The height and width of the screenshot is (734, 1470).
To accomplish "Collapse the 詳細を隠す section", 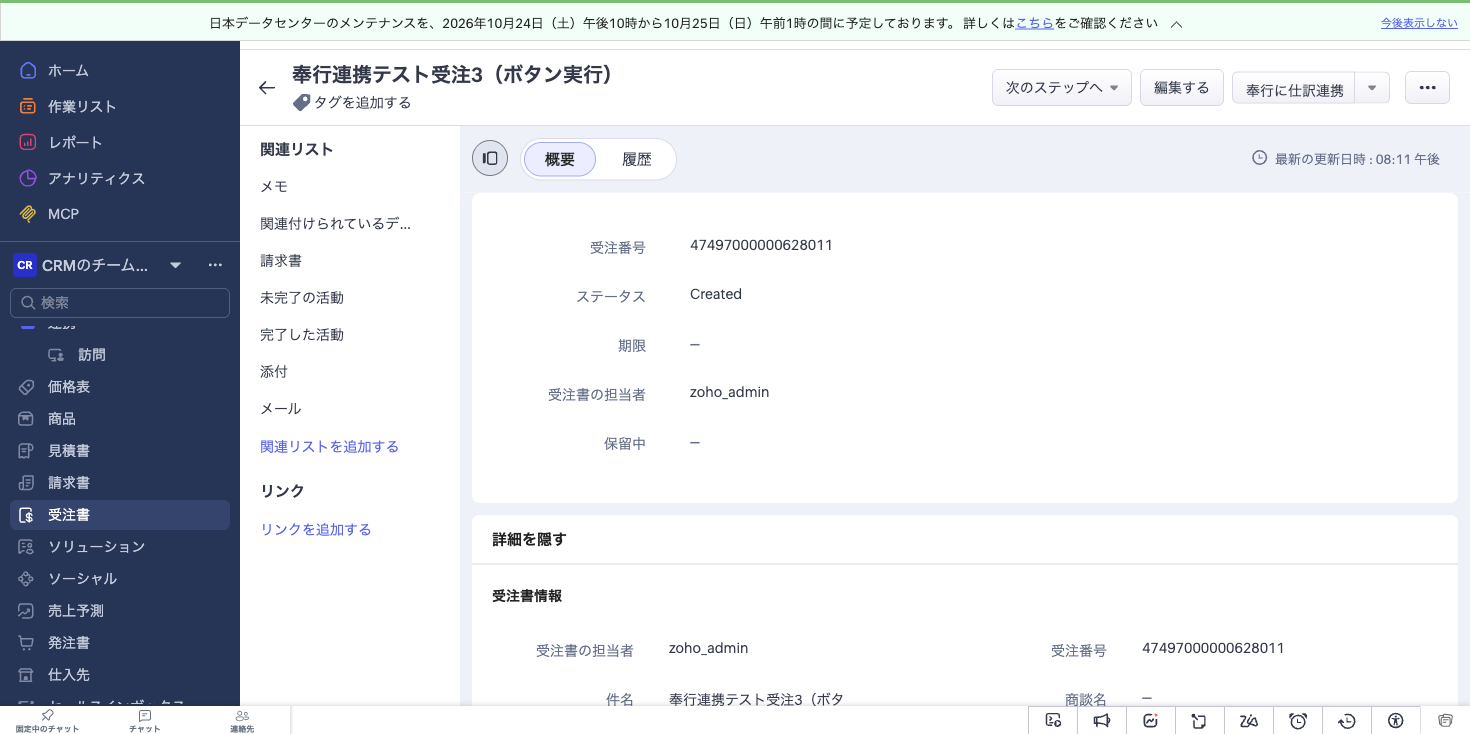I will coord(529,539).
